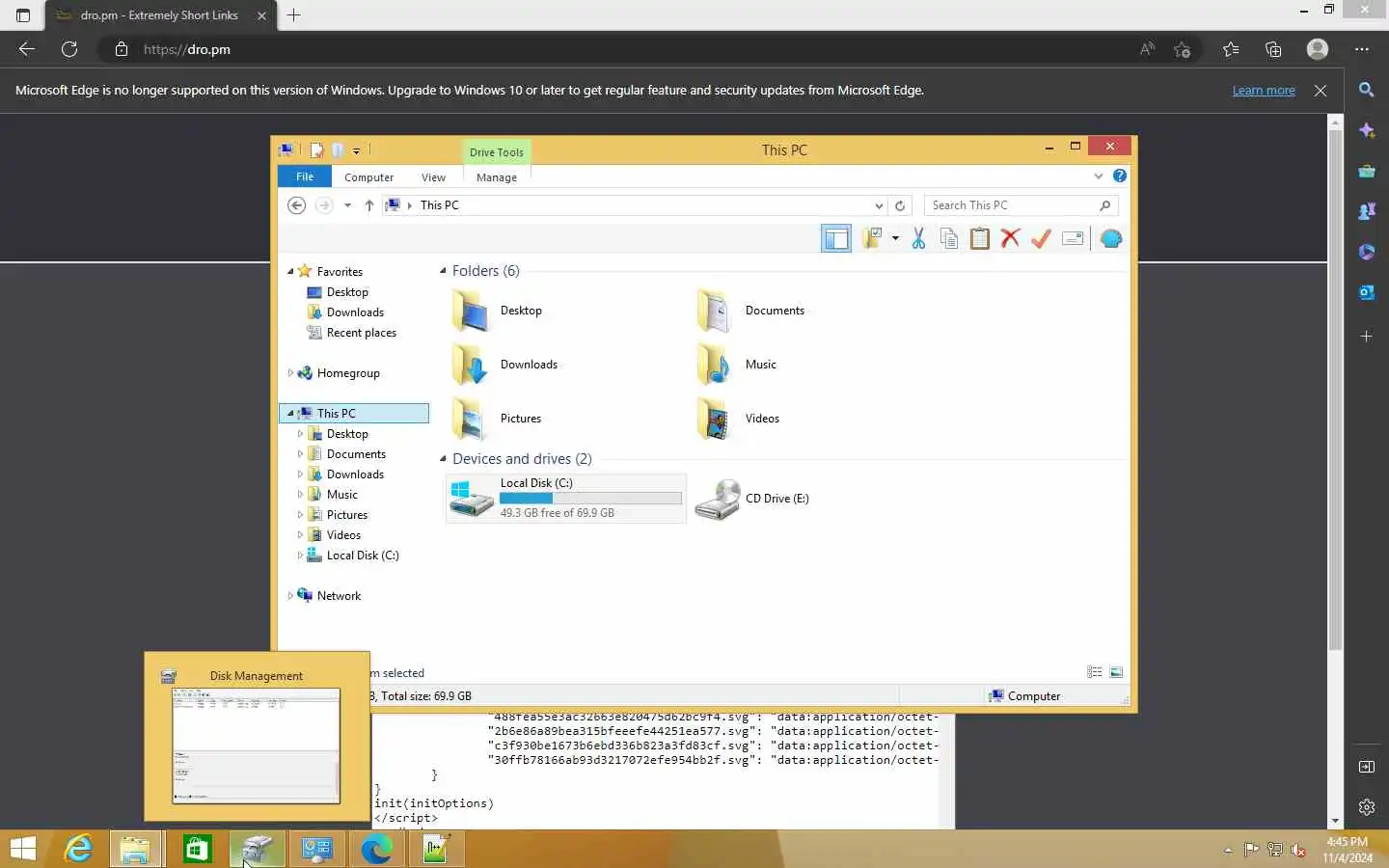Expand the Homegroup tree node
Screen dimensions: 1389x868
click(x=290, y=373)
